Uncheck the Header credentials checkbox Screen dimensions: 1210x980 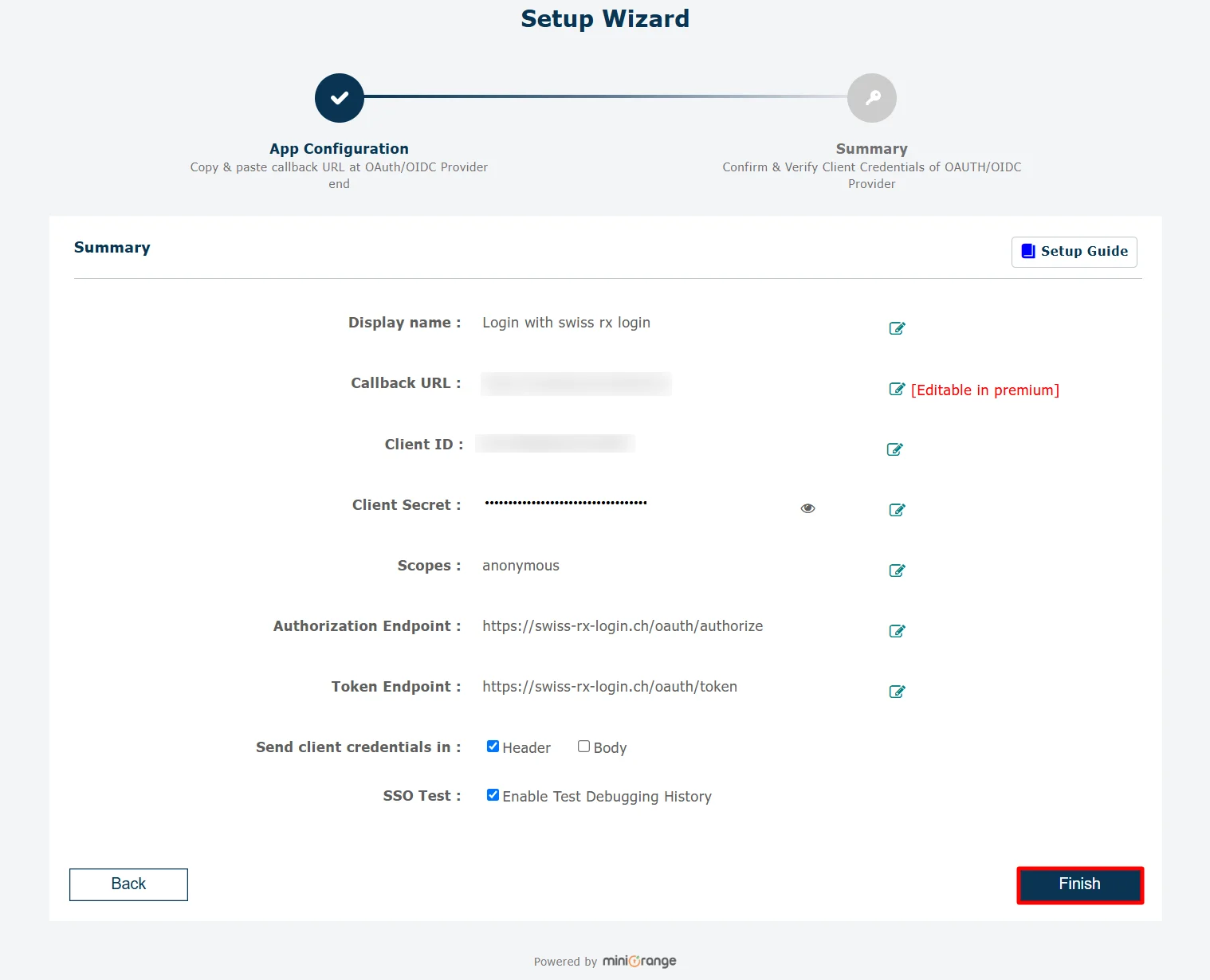click(493, 747)
